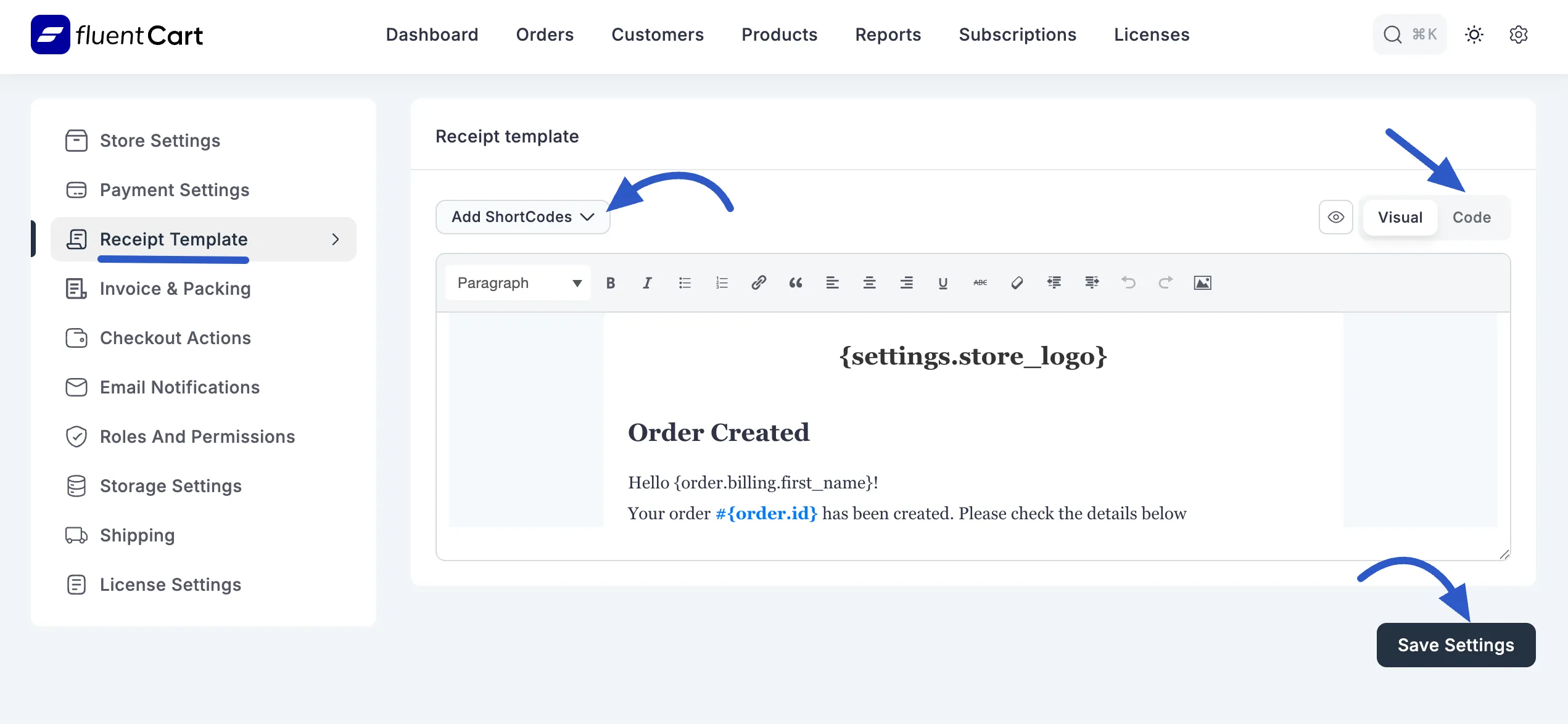Open Email Notifications settings
The width and height of the screenshot is (1568, 724).
pyautogui.click(x=179, y=387)
